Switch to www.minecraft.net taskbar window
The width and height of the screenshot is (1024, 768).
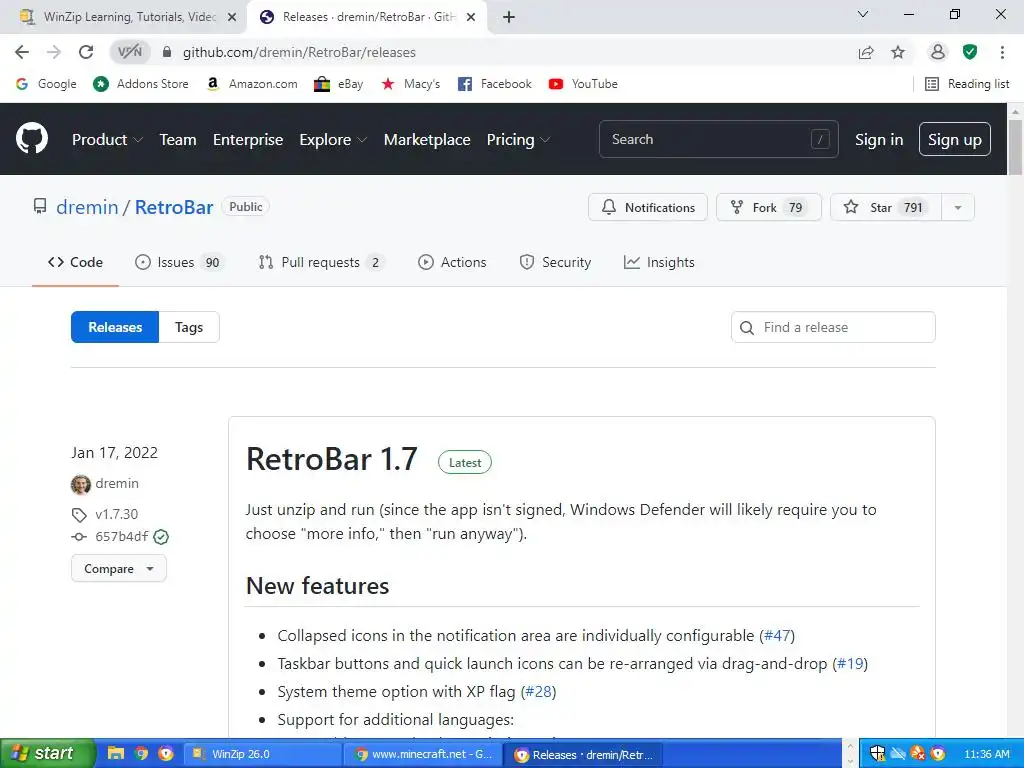point(423,754)
